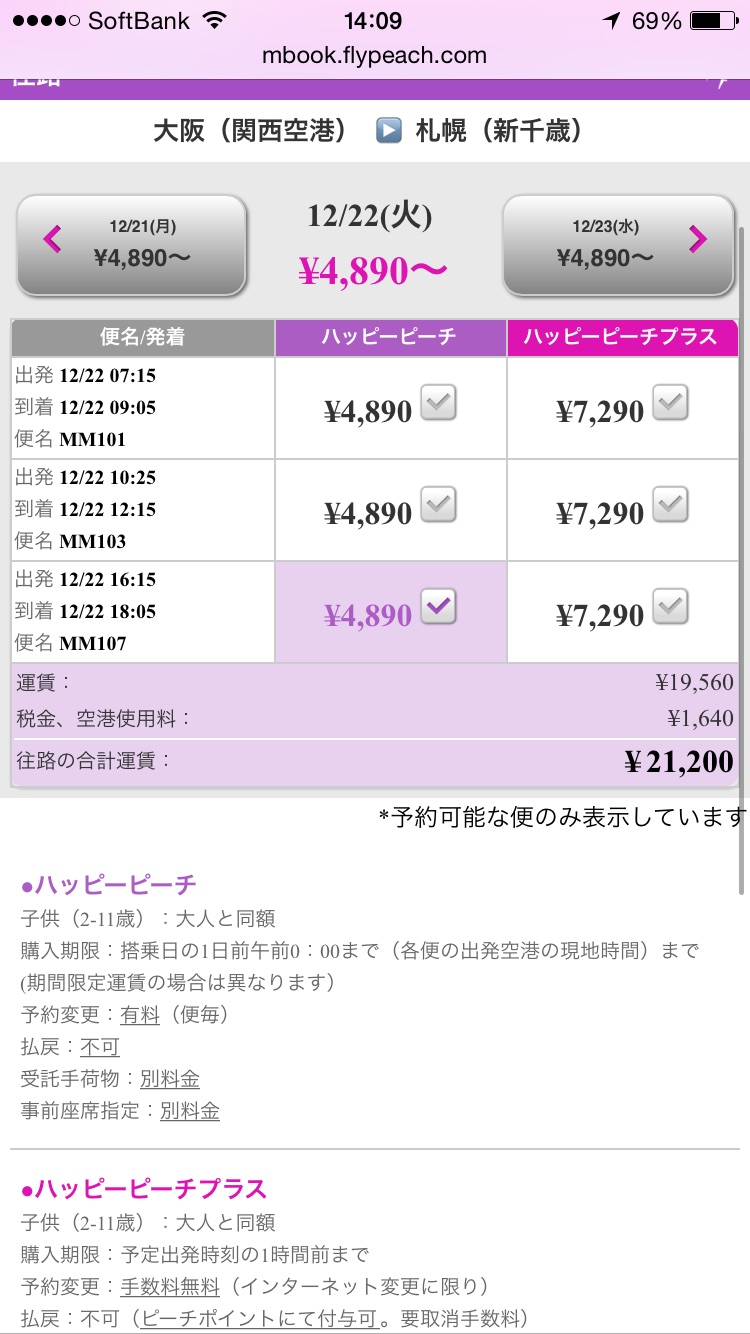Select Happy Peach Plus fare for MM101
Viewport: 750px width, 1334px height.
[x=670, y=403]
